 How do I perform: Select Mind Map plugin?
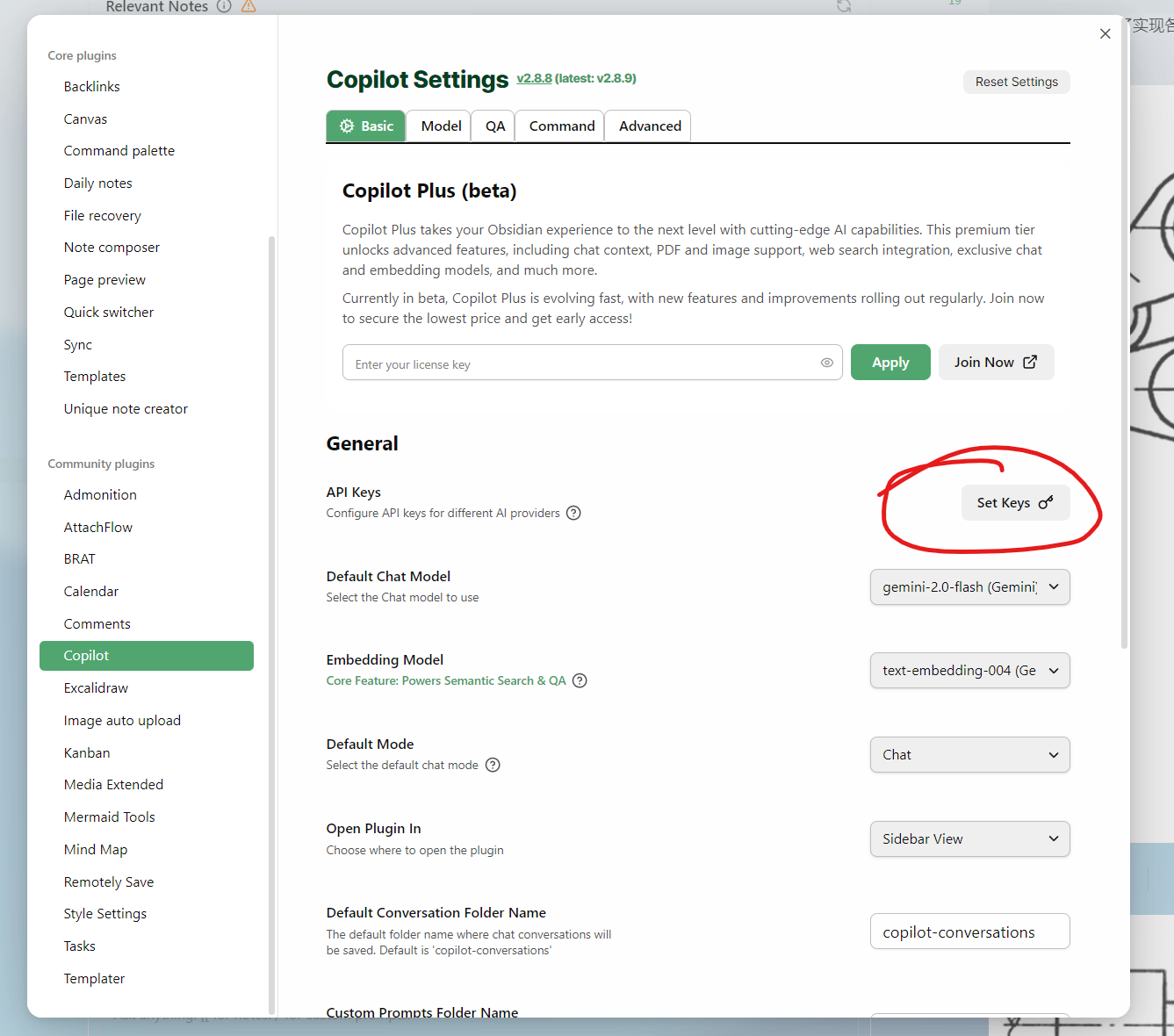pyautogui.click(x=147, y=849)
